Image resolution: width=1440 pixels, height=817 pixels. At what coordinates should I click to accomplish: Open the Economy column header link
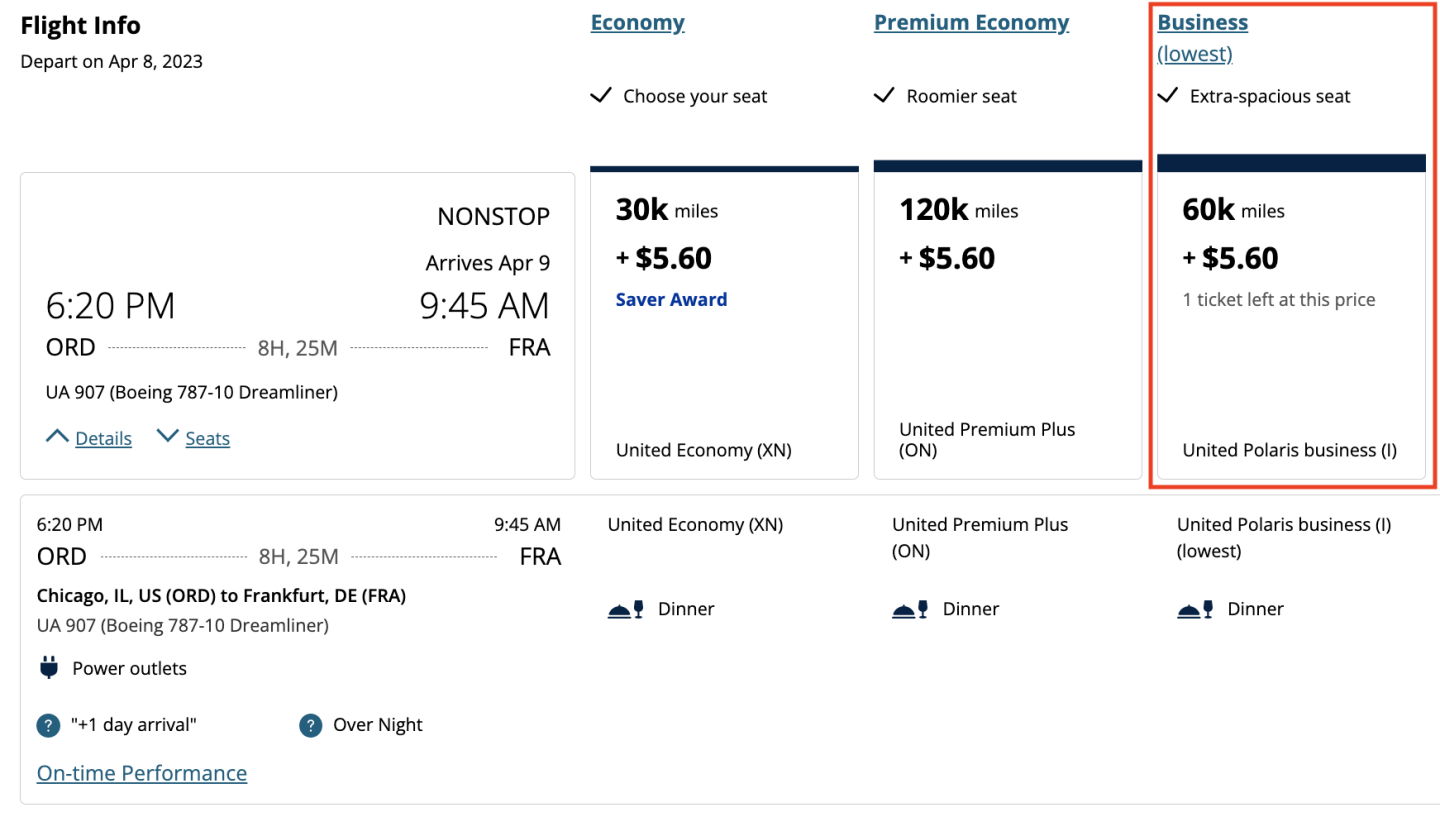click(x=637, y=22)
